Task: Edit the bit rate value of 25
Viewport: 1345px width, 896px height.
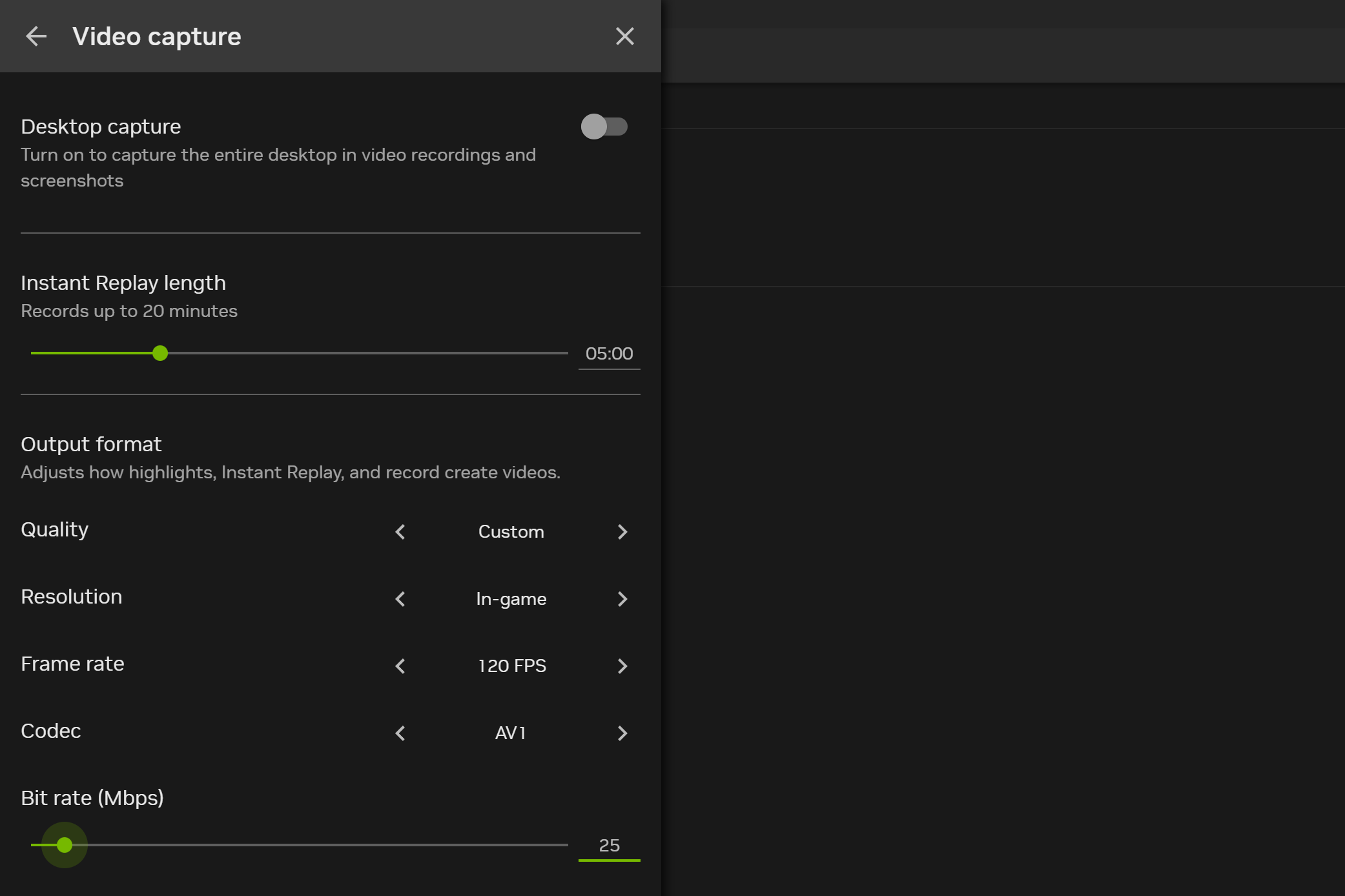Action: coord(609,844)
